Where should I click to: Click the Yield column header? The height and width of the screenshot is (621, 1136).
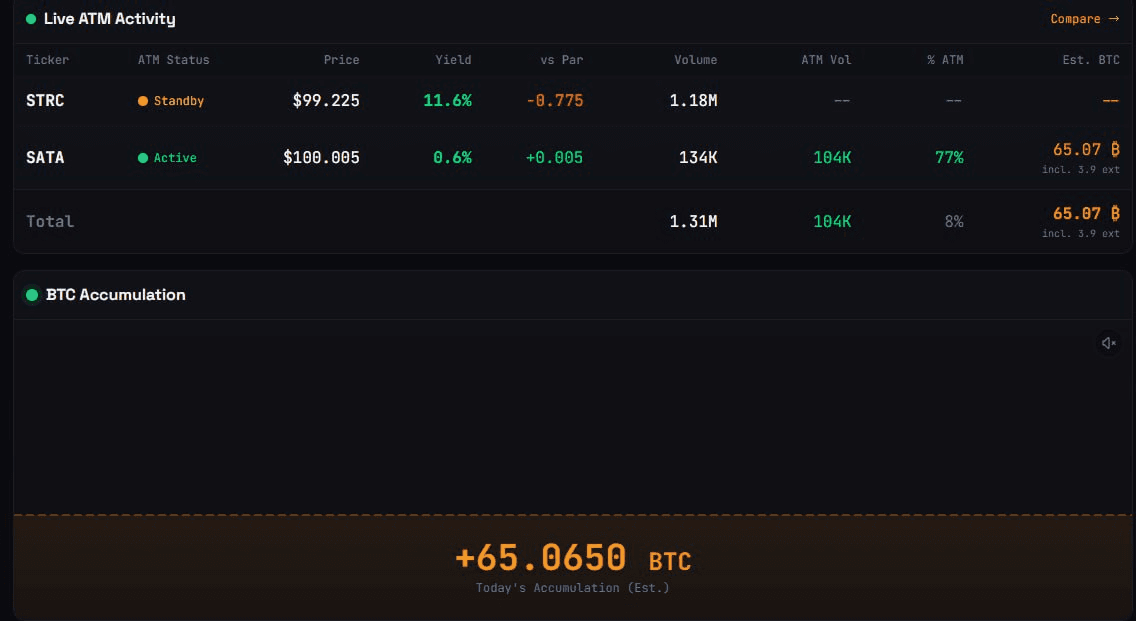click(454, 60)
